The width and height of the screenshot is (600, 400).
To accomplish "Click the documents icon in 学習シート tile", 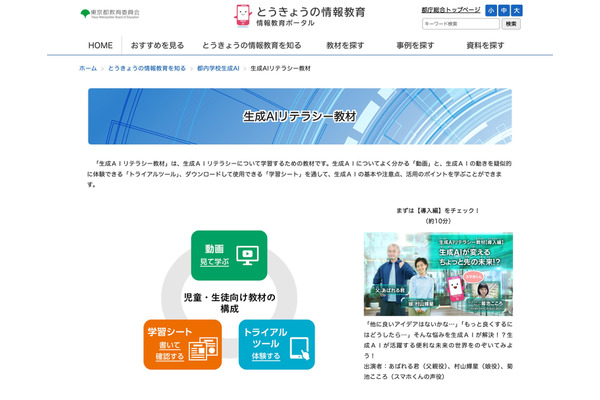I will click(x=204, y=348).
